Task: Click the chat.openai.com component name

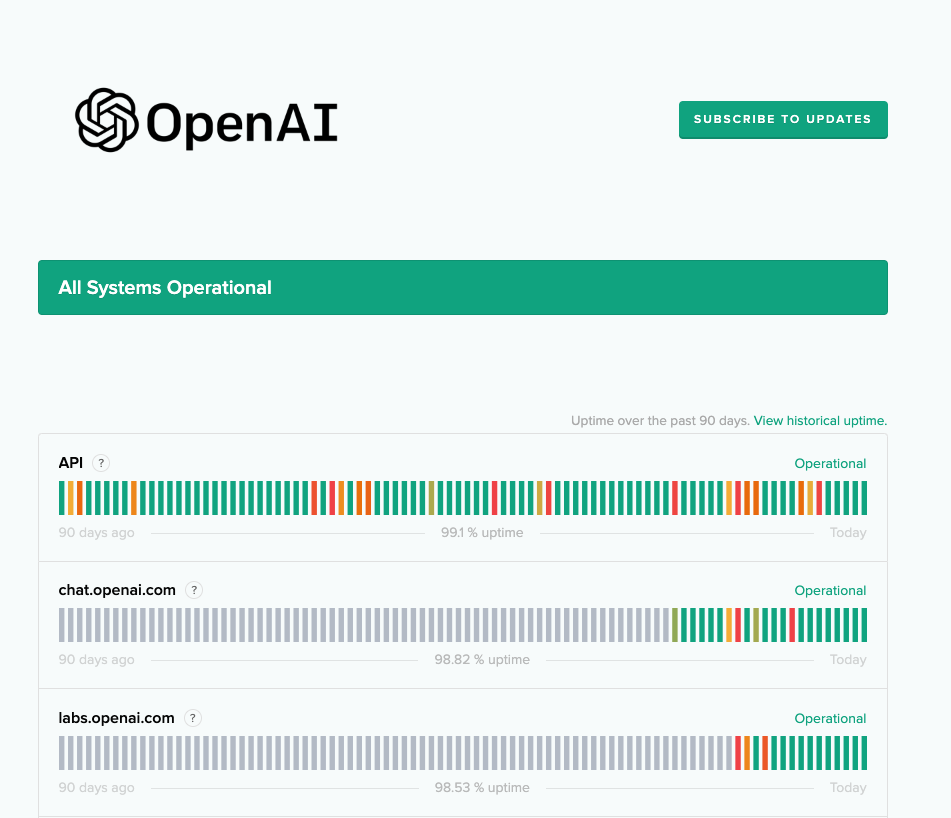Action: (117, 590)
